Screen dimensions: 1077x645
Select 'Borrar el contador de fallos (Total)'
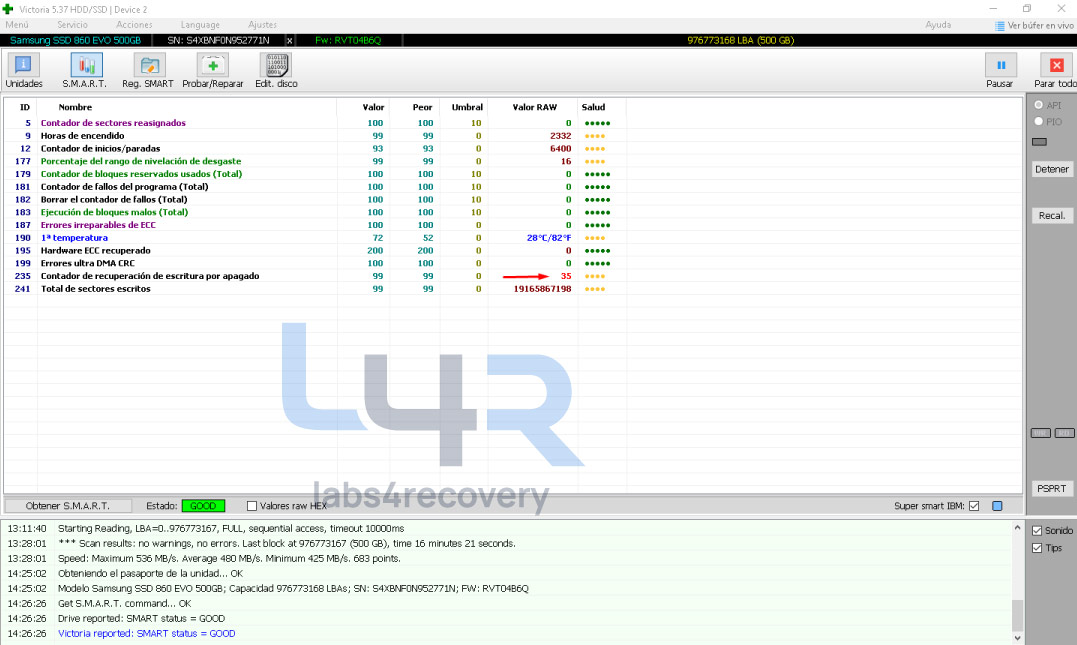click(x=315, y=199)
